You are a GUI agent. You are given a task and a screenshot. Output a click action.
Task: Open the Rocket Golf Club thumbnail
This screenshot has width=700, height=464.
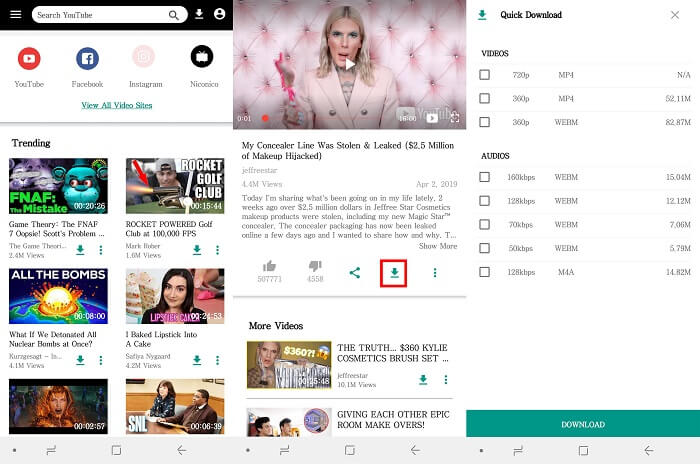[x=175, y=186]
